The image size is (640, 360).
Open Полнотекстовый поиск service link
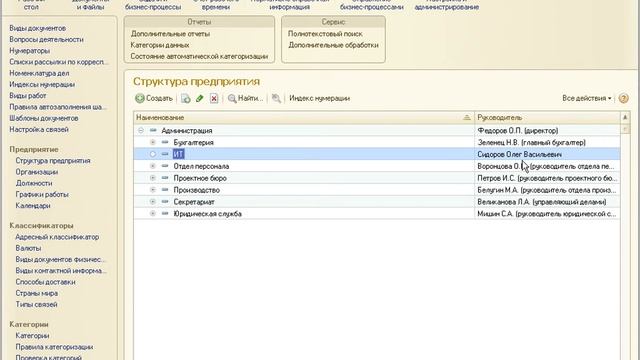click(x=325, y=34)
